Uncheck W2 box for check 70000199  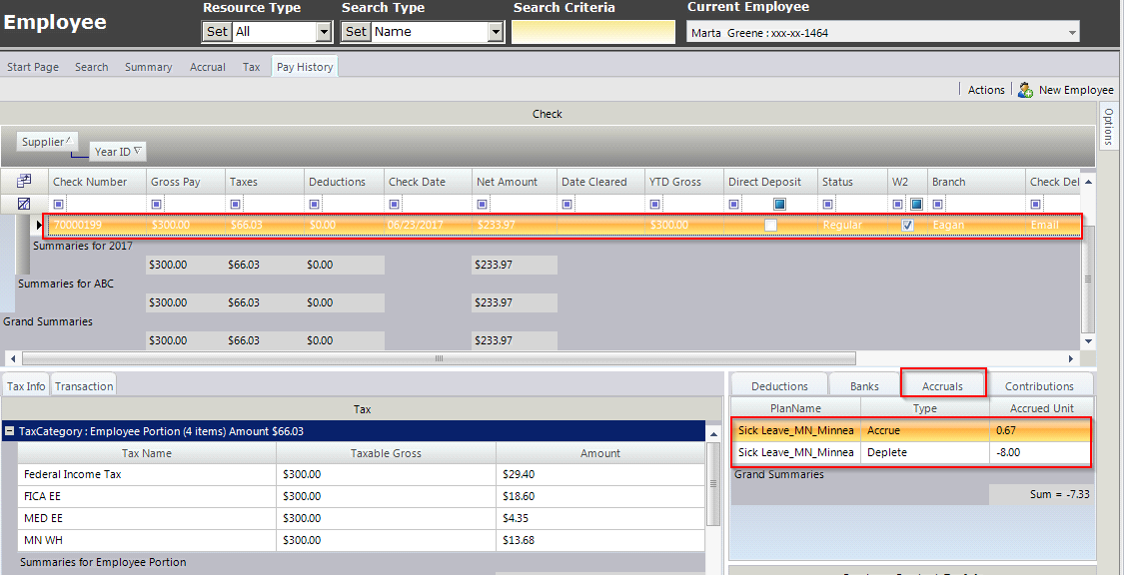[x=908, y=225]
